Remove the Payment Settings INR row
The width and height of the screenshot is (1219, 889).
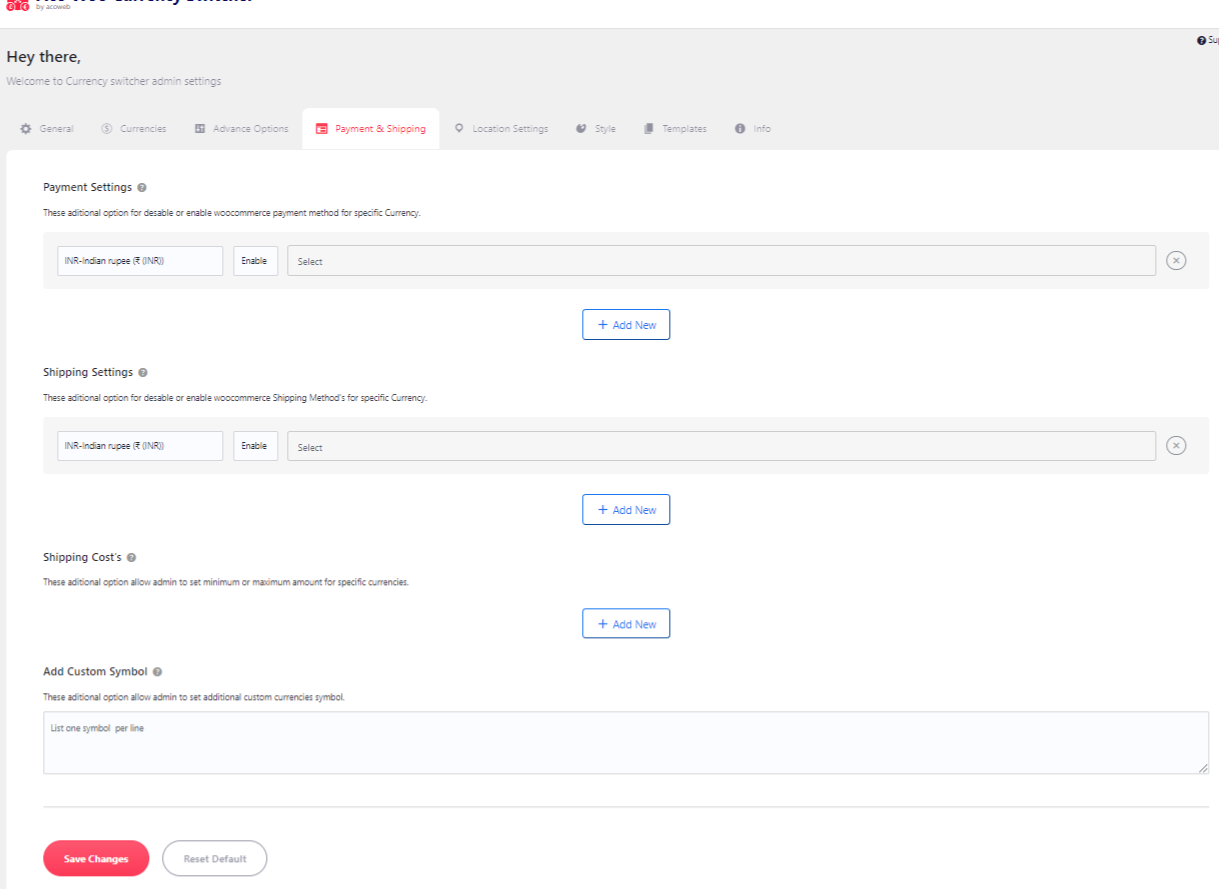click(x=1177, y=261)
